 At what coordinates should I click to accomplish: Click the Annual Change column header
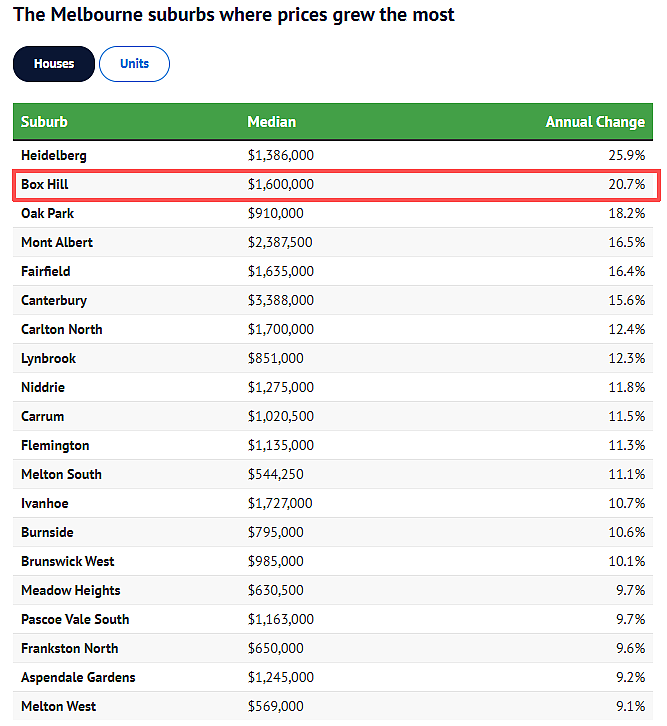tap(595, 122)
